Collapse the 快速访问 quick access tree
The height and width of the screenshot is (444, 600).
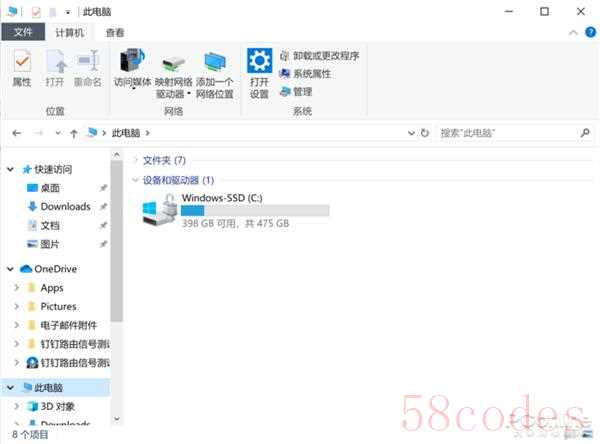(x=10, y=169)
